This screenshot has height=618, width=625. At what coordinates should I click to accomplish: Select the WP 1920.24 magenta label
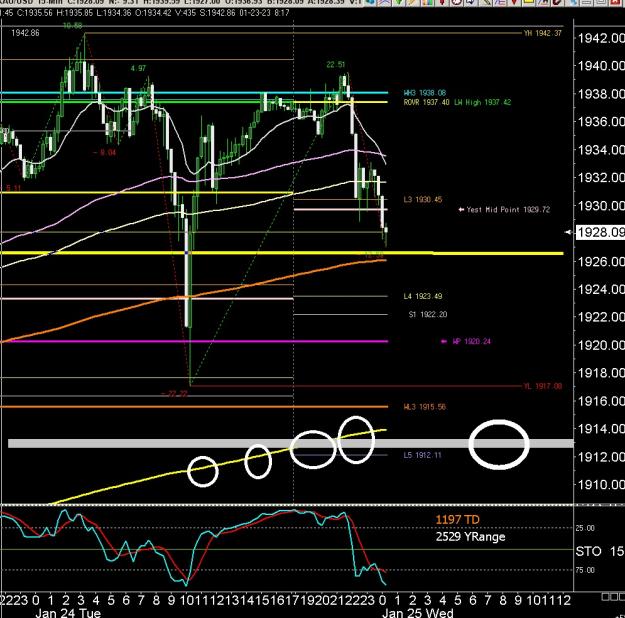click(x=472, y=342)
